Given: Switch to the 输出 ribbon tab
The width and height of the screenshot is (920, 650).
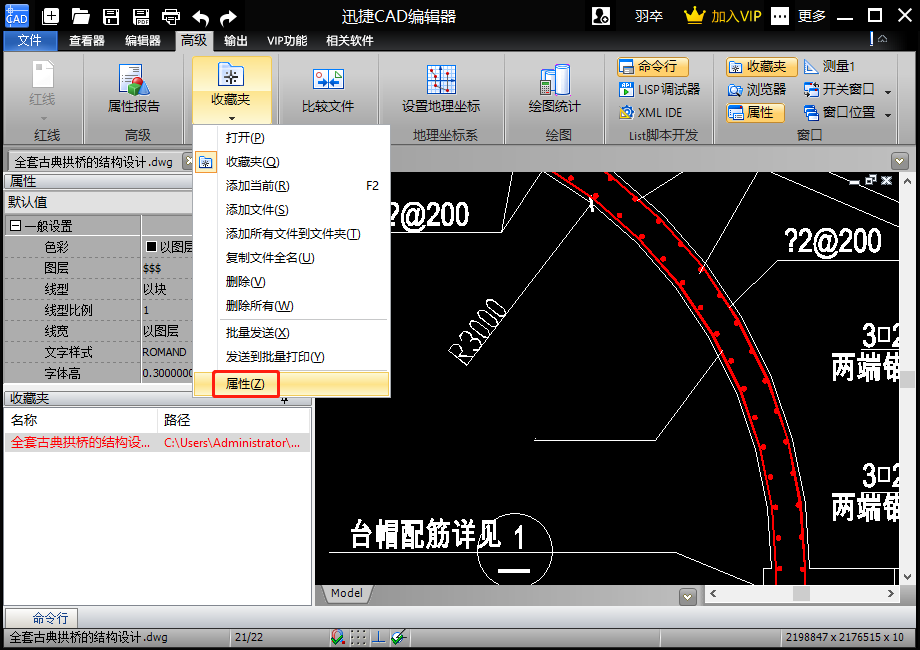Looking at the screenshot, I should point(236,40).
